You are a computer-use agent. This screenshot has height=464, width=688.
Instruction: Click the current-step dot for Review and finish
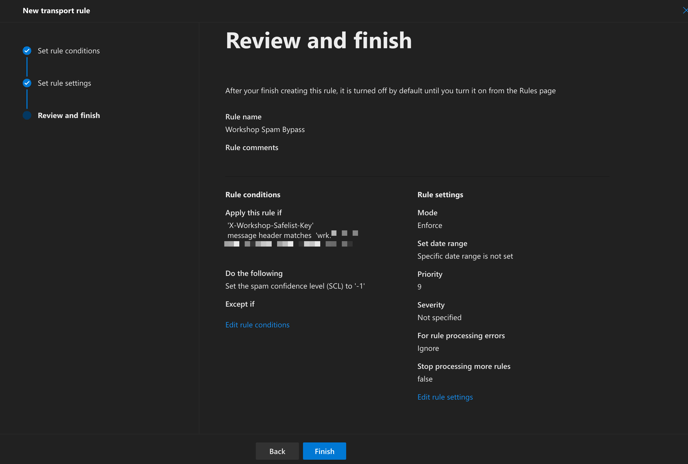point(27,116)
